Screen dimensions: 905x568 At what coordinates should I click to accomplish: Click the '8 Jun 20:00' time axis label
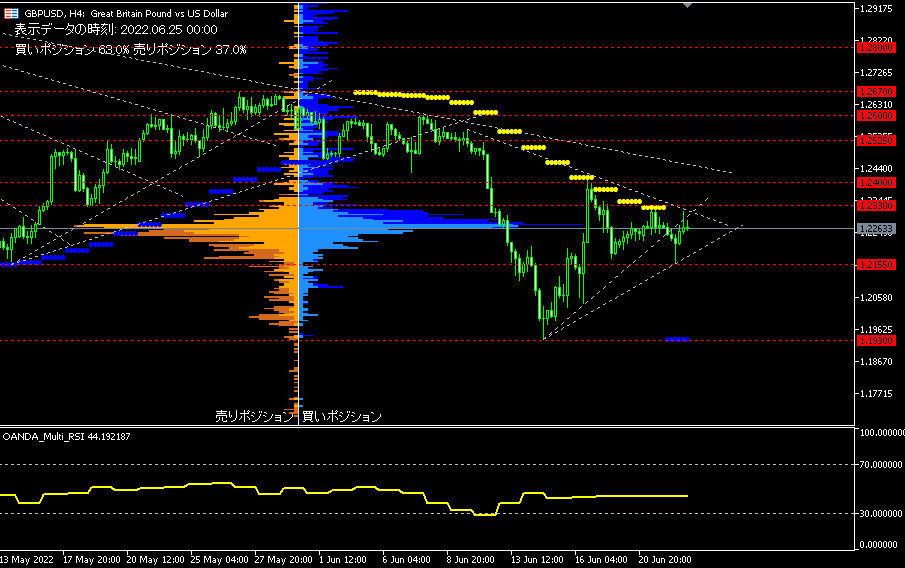coord(470,559)
